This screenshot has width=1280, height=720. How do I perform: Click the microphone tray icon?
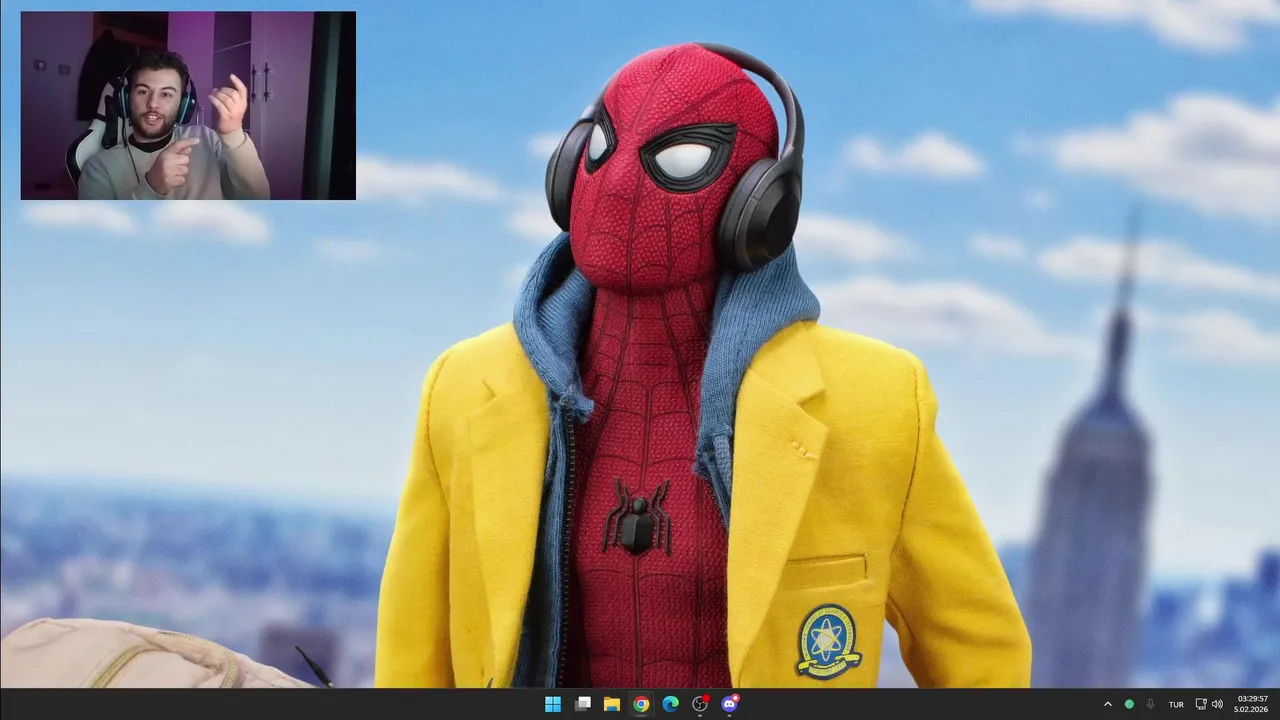click(1151, 704)
